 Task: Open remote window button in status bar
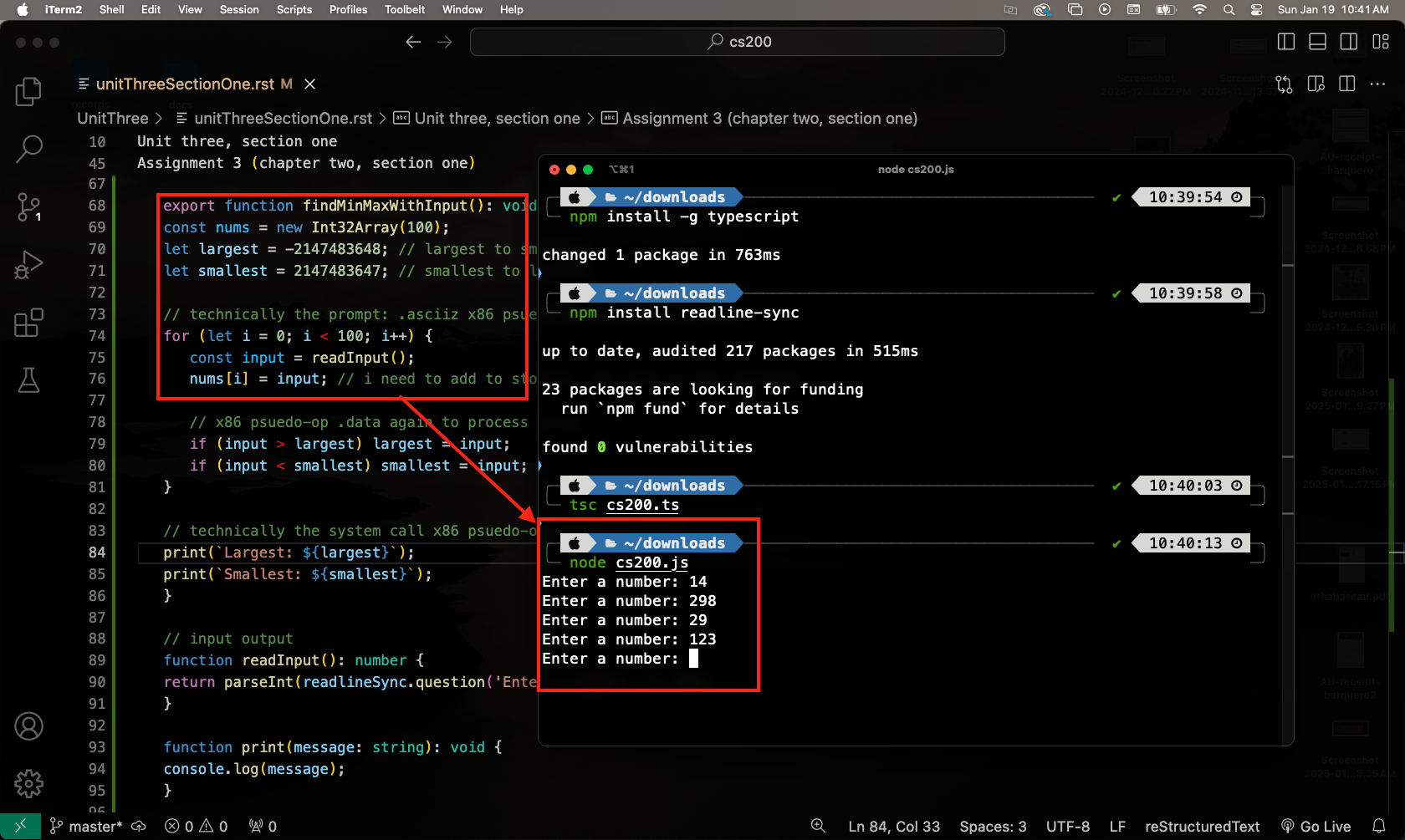click(20, 826)
